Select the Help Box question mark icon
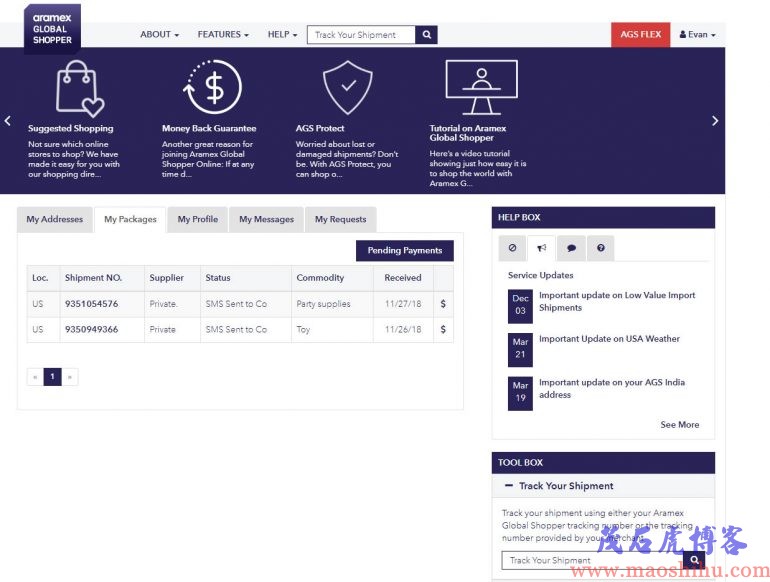This screenshot has height=582, width=770. click(x=601, y=248)
